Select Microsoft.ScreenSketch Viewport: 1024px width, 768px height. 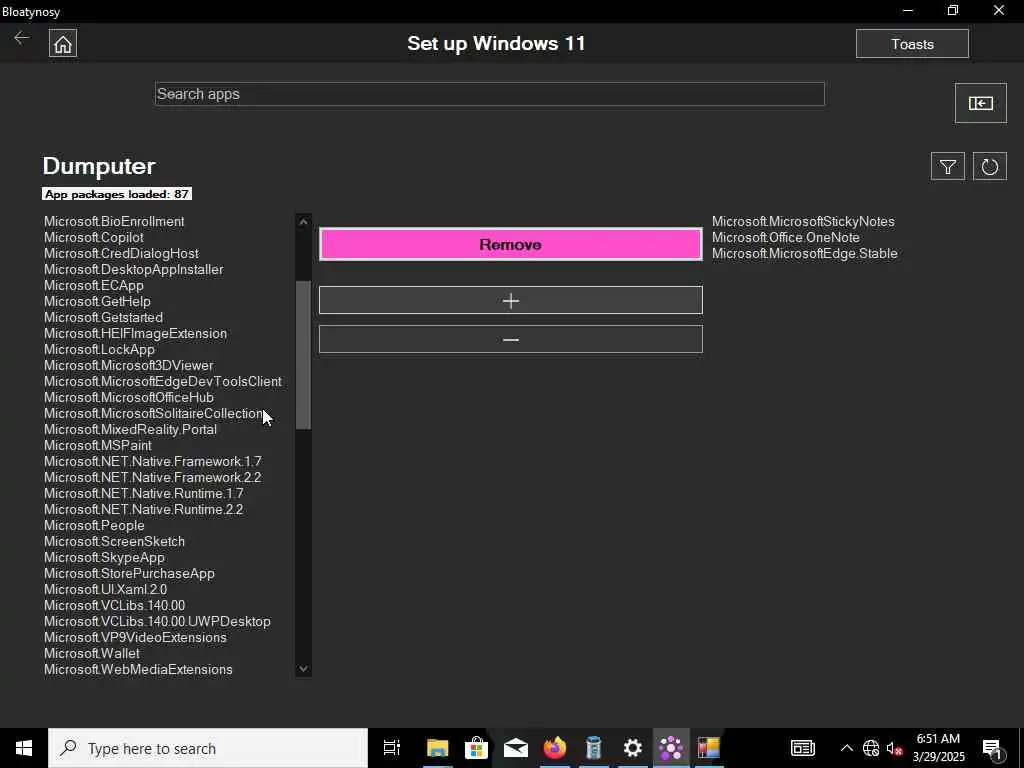coord(114,541)
